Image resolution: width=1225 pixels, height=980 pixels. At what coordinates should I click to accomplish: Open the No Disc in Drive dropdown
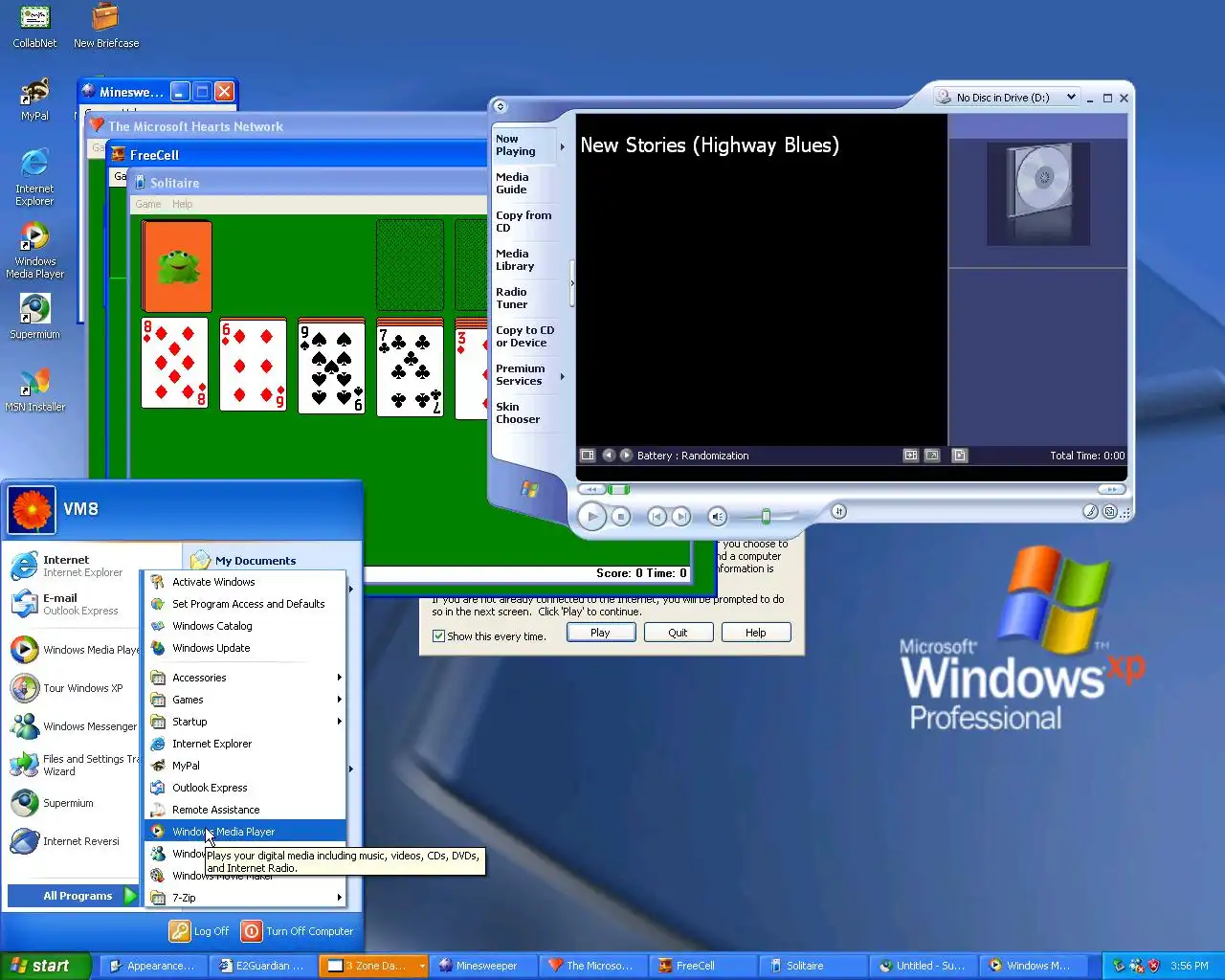pyautogui.click(x=1071, y=97)
